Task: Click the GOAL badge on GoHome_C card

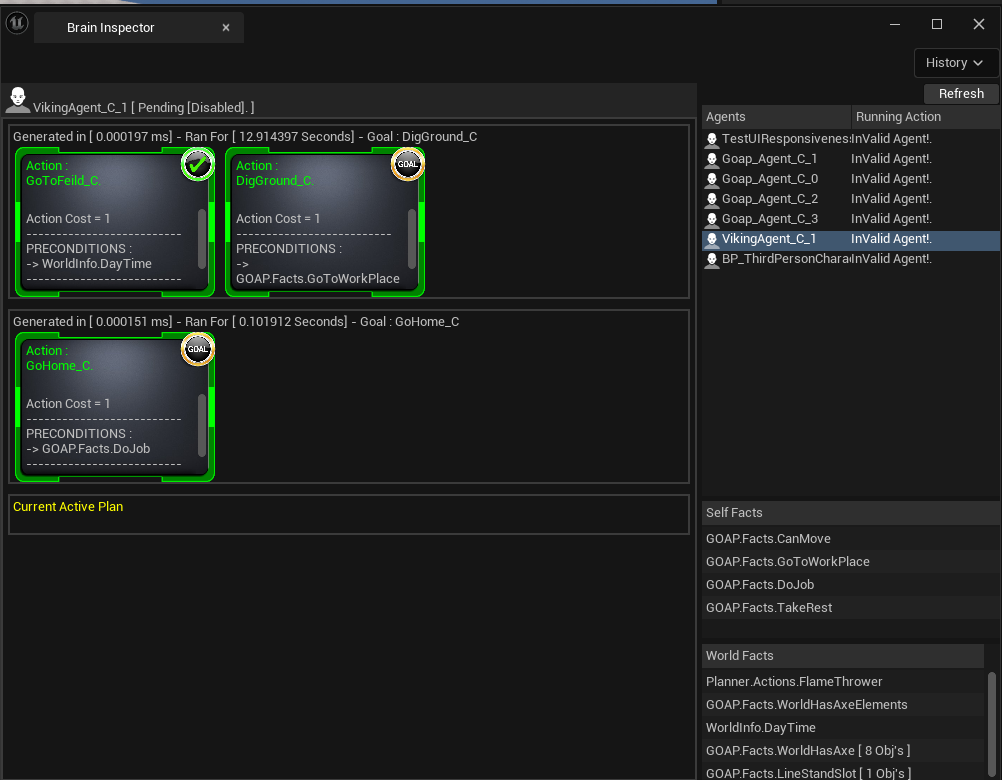Action: click(197, 349)
